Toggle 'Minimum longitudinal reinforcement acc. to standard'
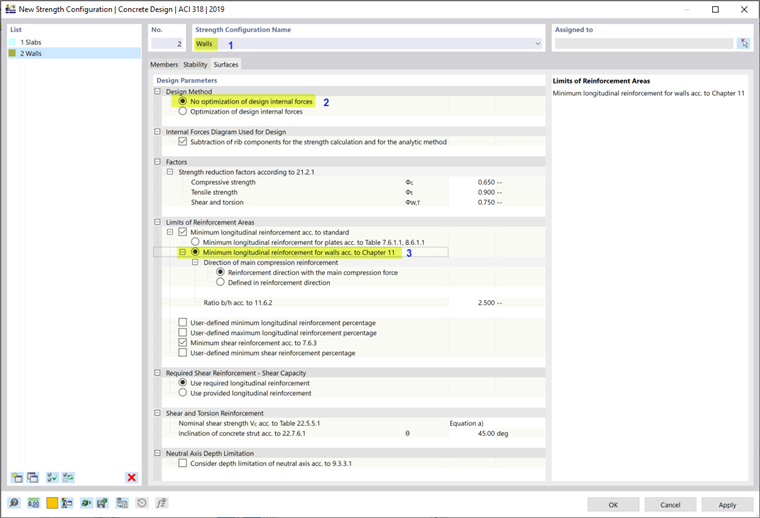This screenshot has width=760, height=518. pyautogui.click(x=182, y=232)
